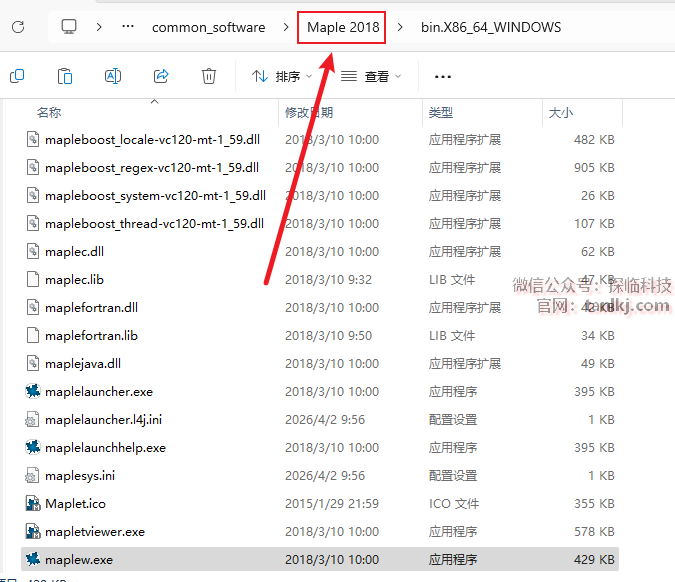Click the 429 KB size of maplew.exe

coord(594,560)
